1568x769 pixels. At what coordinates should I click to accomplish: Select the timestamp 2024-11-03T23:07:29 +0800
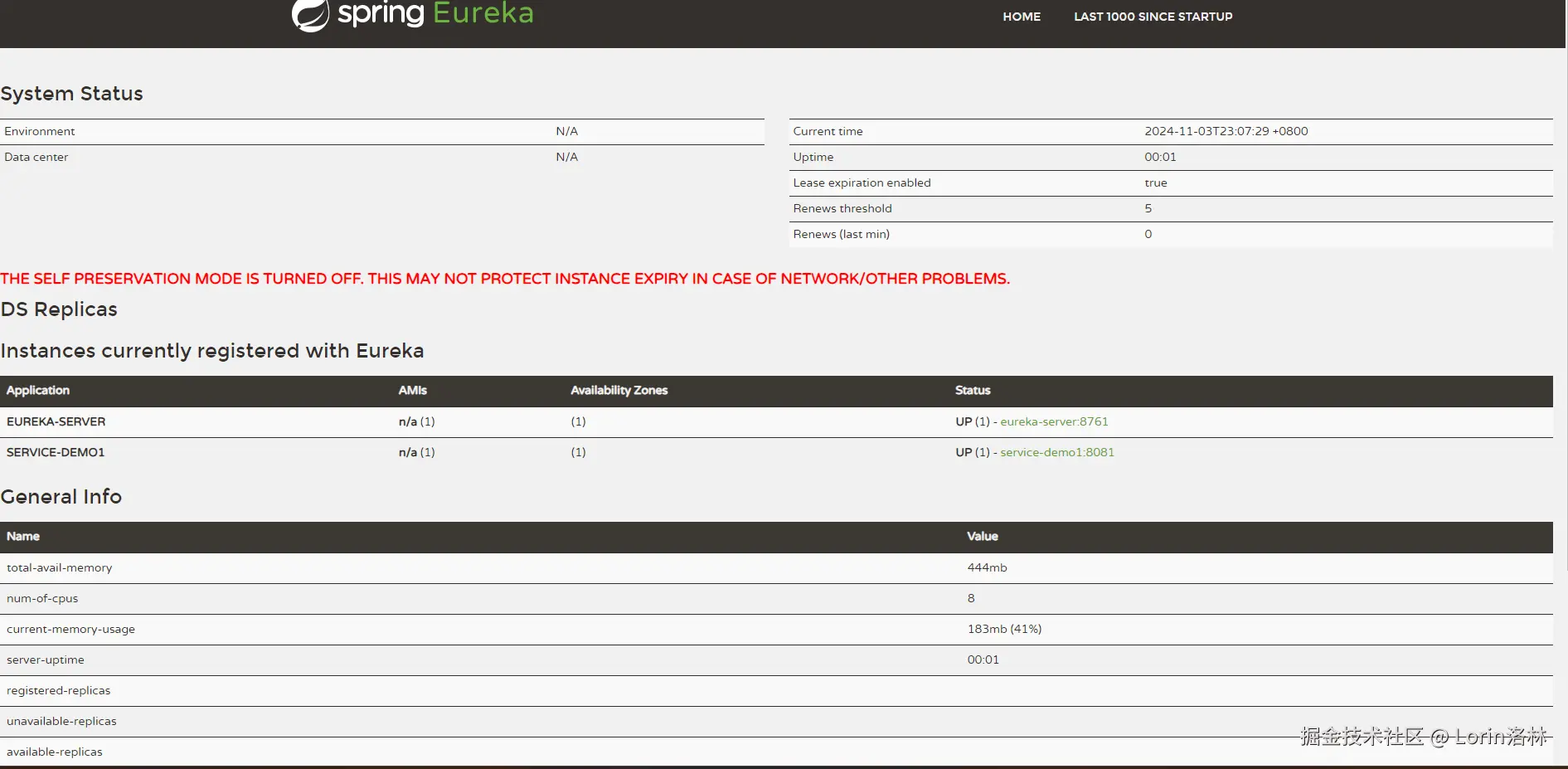click(1226, 131)
